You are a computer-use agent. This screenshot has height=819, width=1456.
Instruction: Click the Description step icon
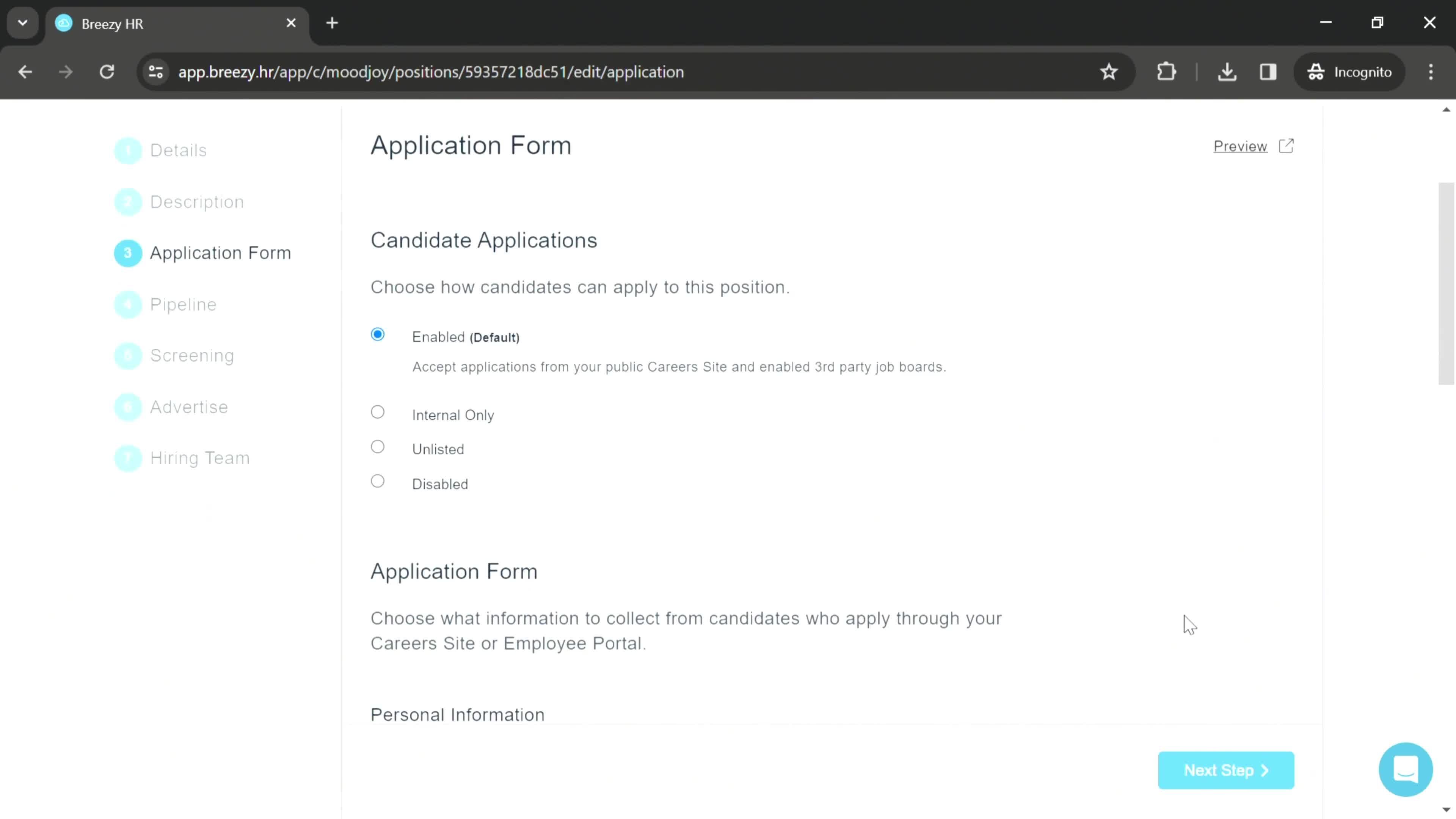pos(128,201)
